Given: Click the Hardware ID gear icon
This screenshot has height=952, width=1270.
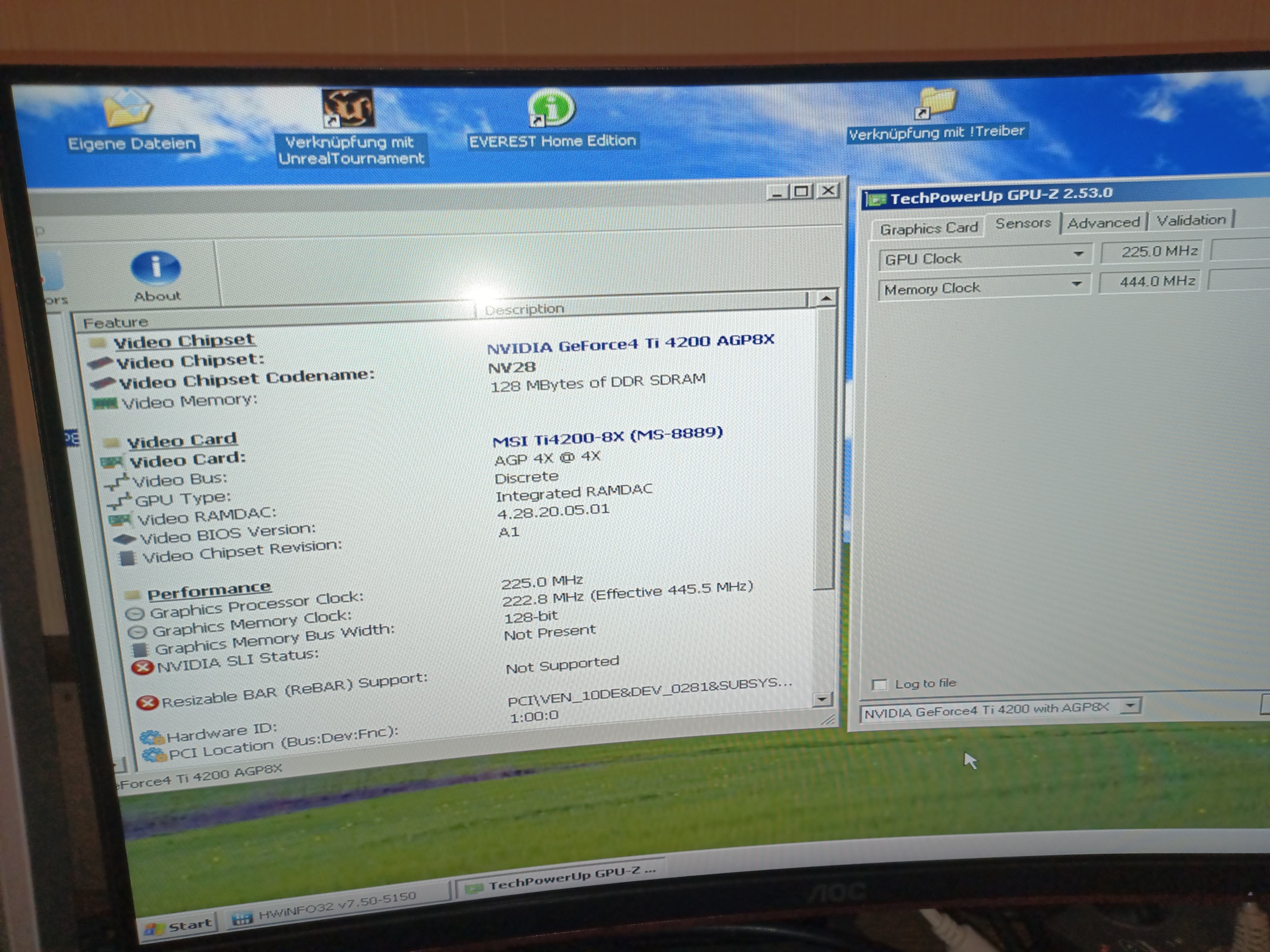Looking at the screenshot, I should [x=151, y=737].
